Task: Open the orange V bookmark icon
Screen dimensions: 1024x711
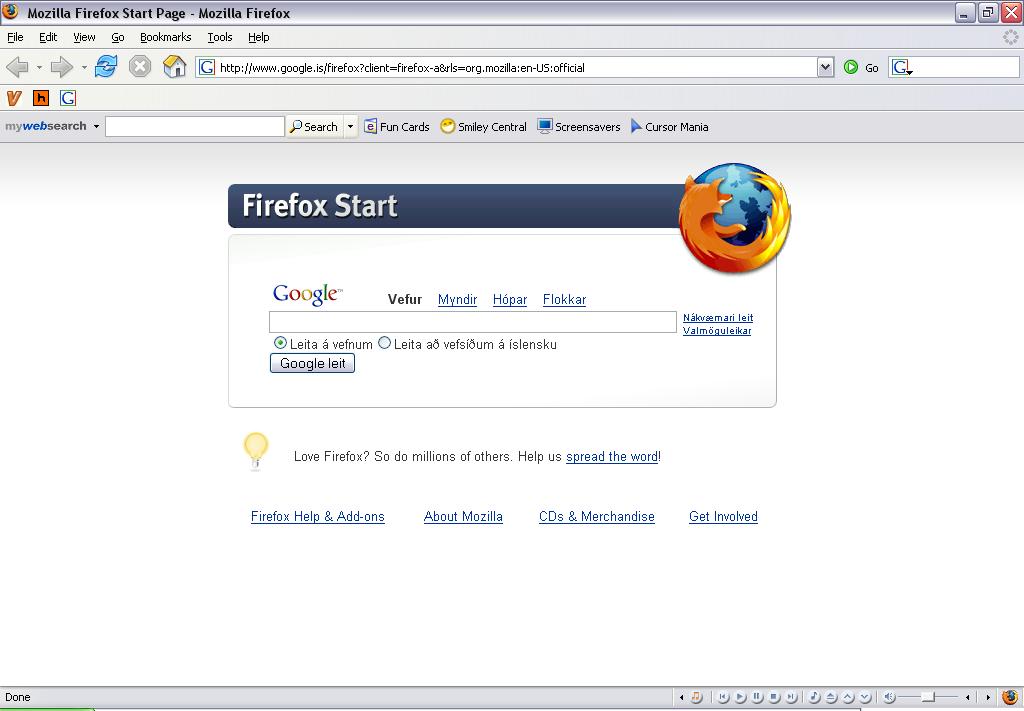Action: (14, 98)
